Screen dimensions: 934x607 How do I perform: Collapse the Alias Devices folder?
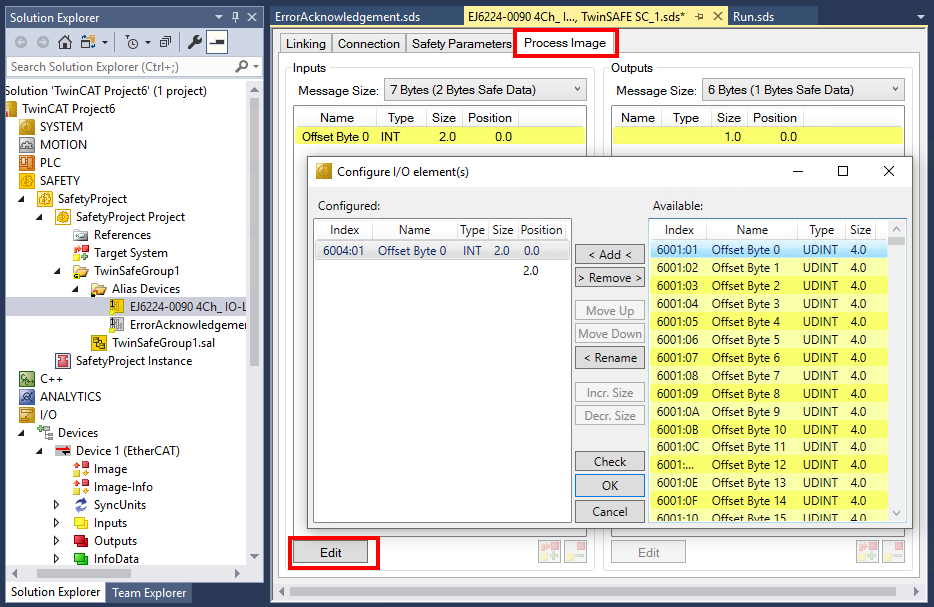76,289
